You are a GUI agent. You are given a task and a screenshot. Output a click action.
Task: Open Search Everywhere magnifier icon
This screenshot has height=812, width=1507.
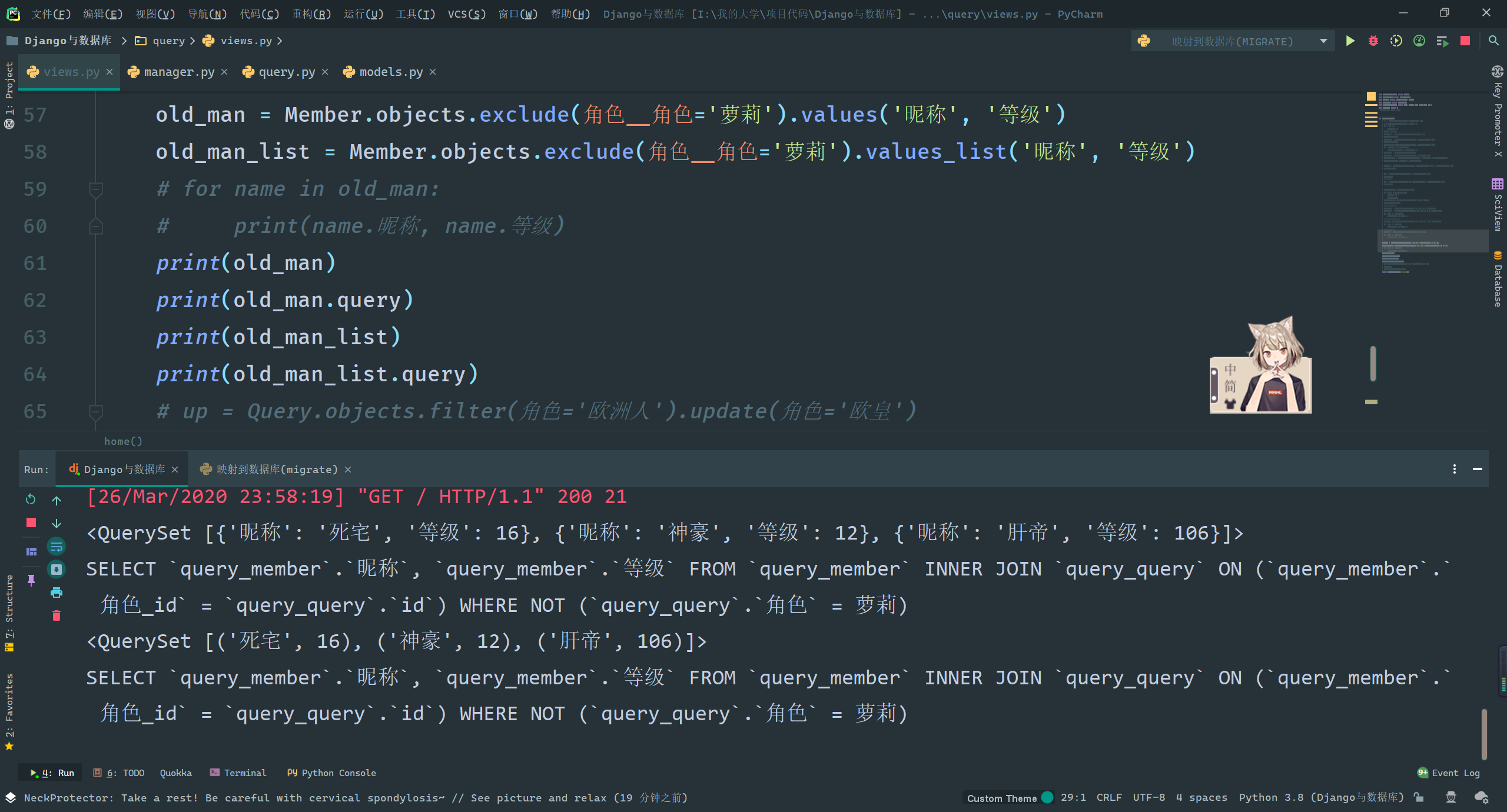coord(1493,41)
